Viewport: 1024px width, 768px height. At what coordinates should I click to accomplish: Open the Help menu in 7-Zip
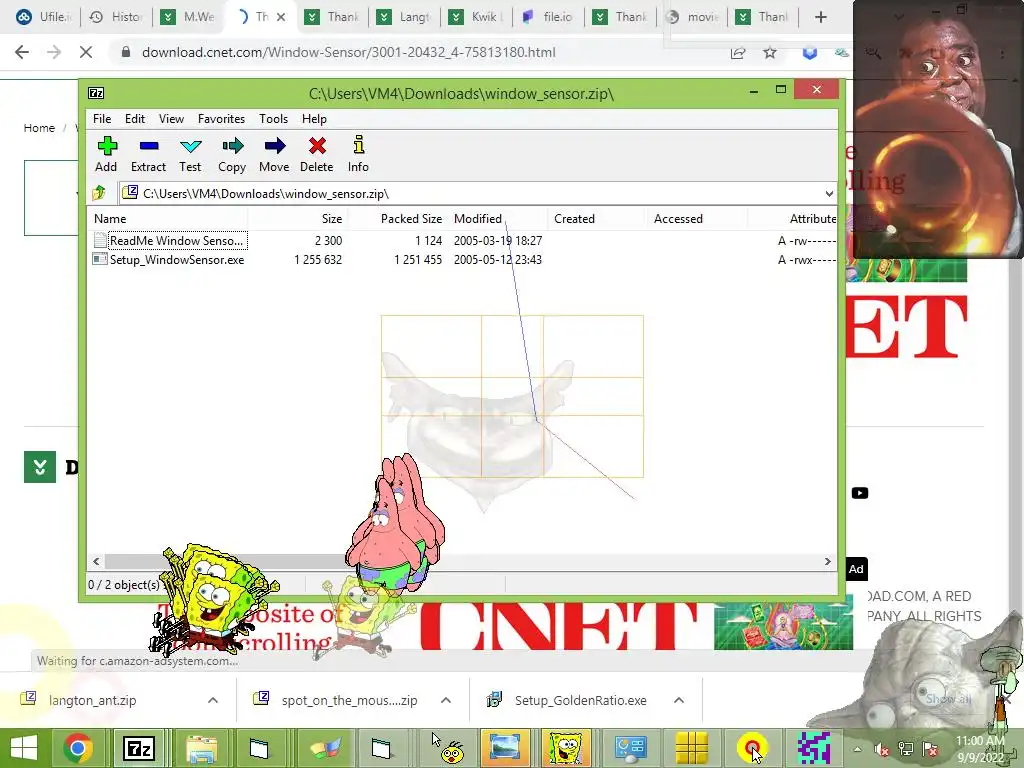pyautogui.click(x=314, y=119)
